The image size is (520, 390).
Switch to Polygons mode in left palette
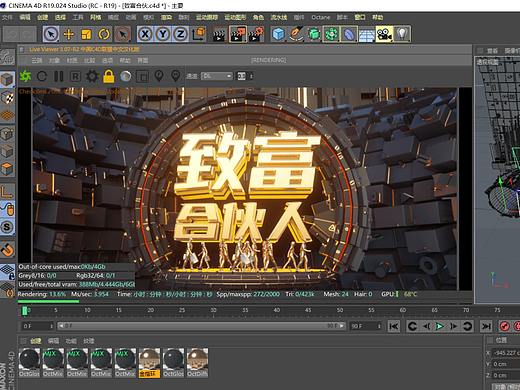click(7, 169)
